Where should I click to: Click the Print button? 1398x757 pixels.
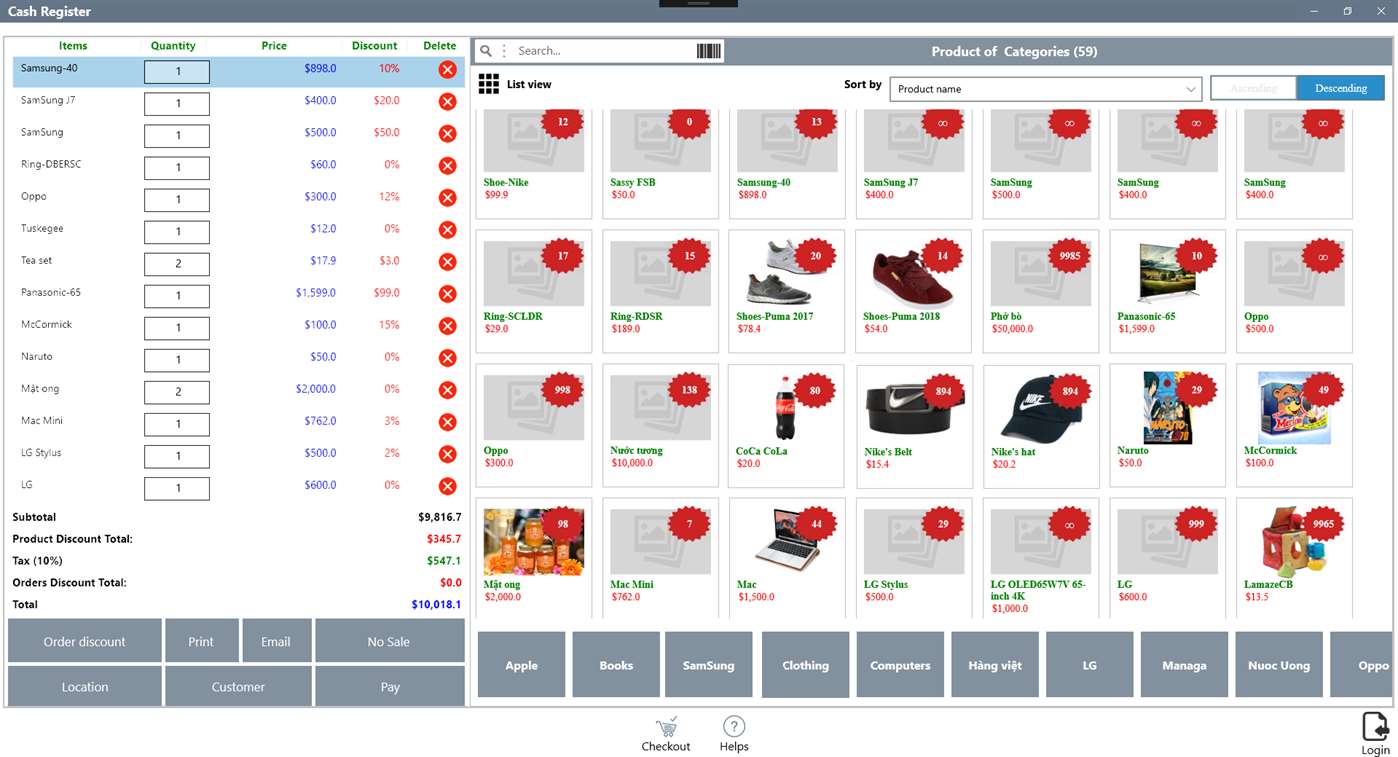[201, 641]
